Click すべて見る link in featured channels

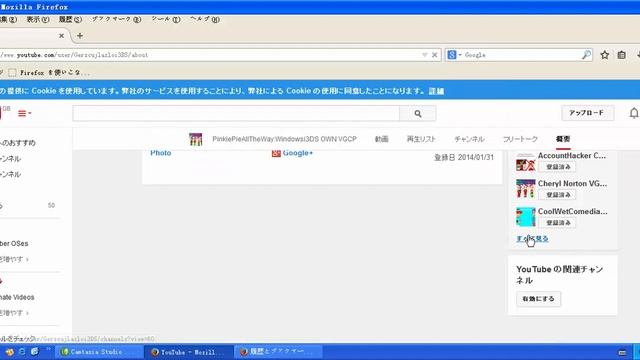[532, 239]
